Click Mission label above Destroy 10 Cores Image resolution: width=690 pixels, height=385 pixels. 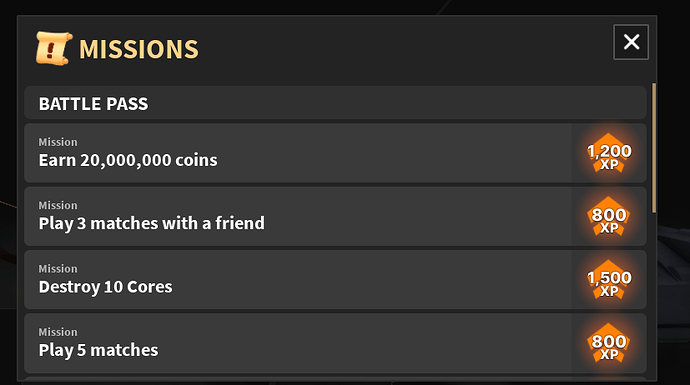tap(58, 269)
